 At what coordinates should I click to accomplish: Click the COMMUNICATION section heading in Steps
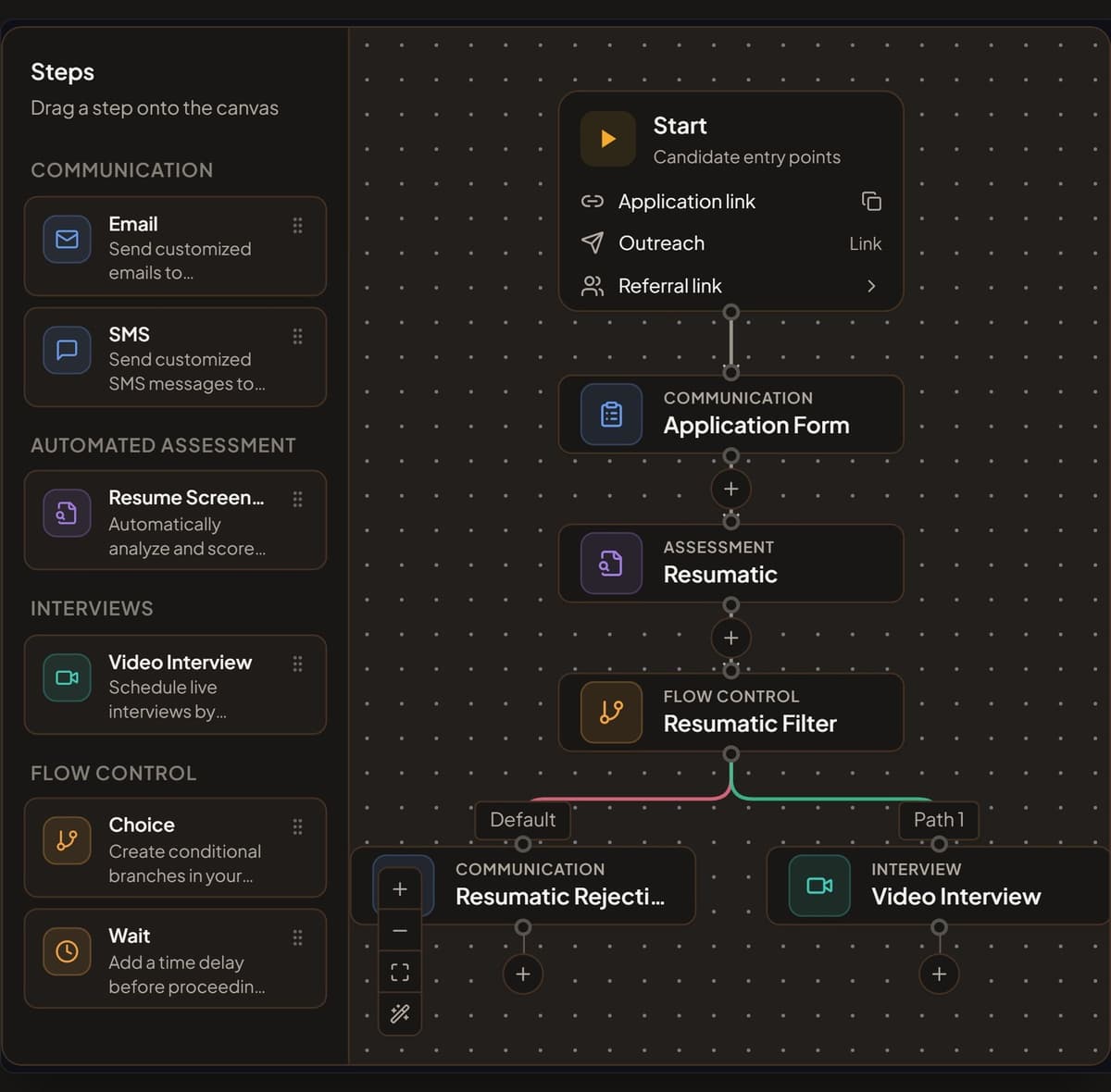tap(121, 170)
